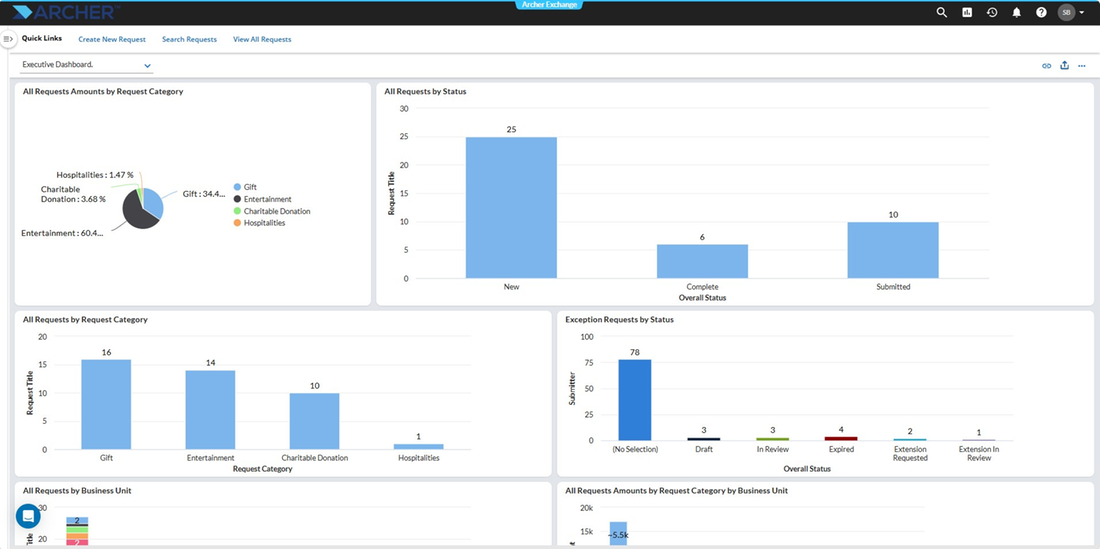This screenshot has width=1100, height=549.
Task: Open the Executive Dashboard dropdown
Action: (86, 65)
